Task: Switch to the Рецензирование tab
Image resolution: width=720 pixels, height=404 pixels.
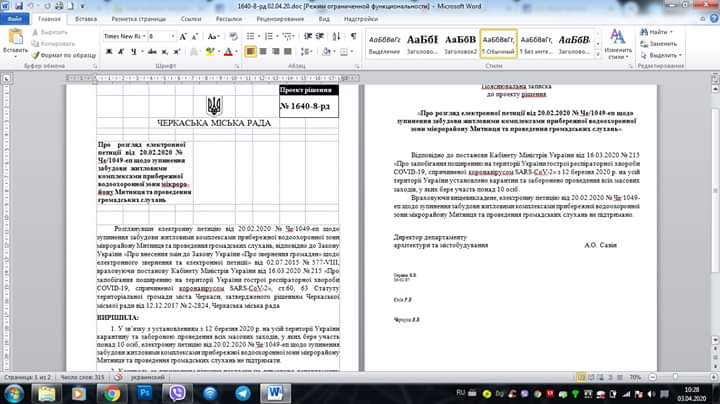Action: tap(280, 19)
